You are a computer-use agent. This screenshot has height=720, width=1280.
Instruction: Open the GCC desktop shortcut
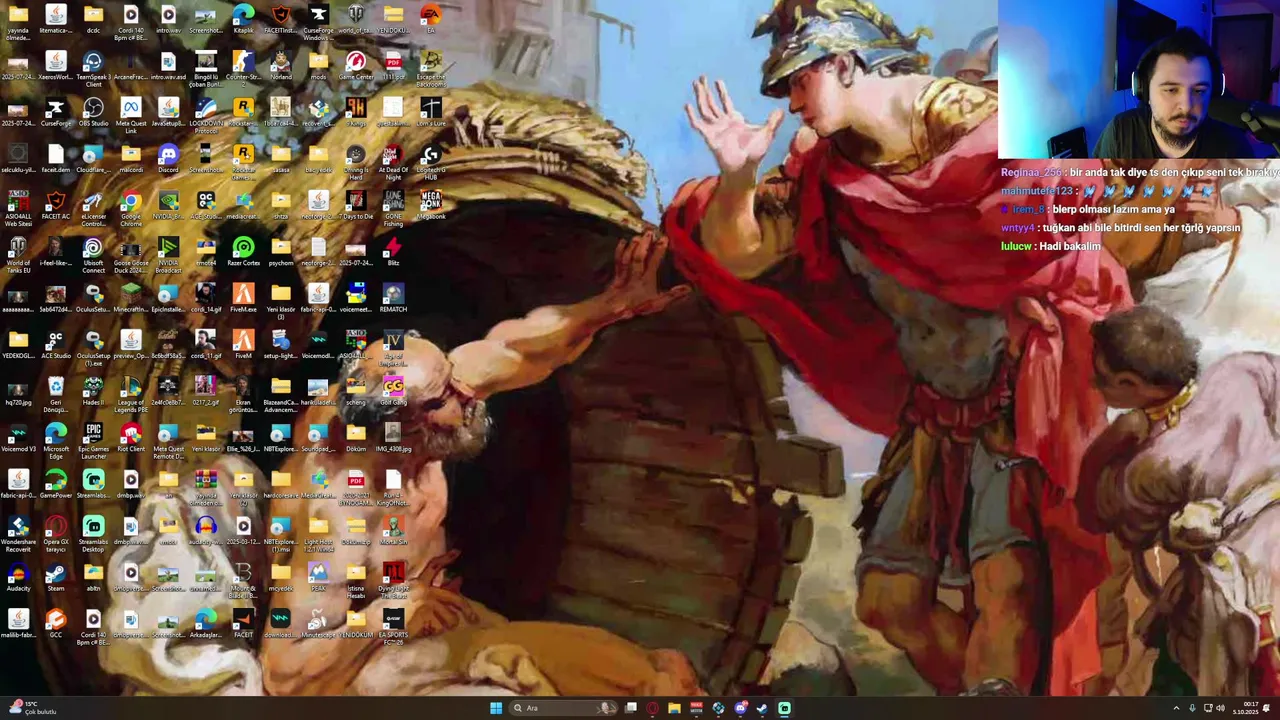55,624
